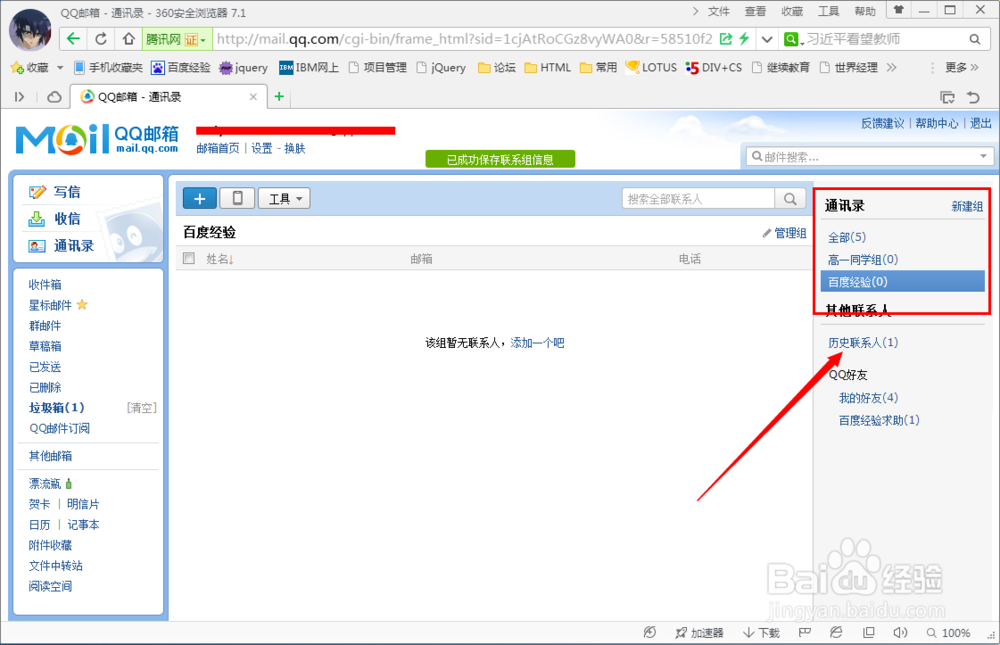Open the HTML bookmark folder
Screen dimensions: 1000x645
point(548,68)
